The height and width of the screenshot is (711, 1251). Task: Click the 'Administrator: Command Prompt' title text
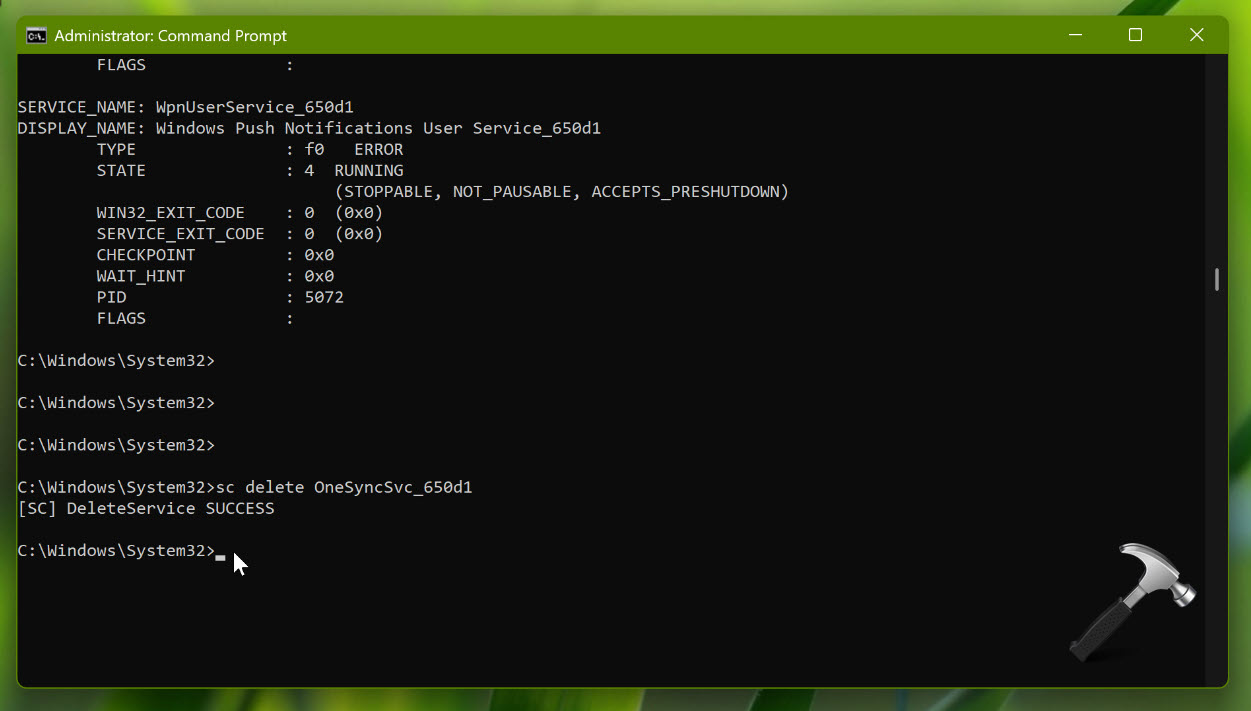[x=171, y=36]
